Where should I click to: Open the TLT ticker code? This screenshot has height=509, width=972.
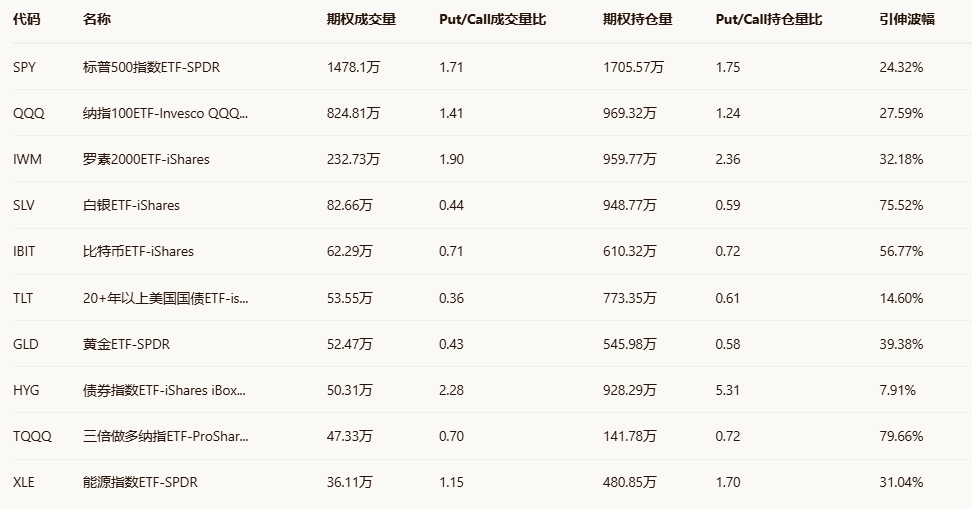24,297
